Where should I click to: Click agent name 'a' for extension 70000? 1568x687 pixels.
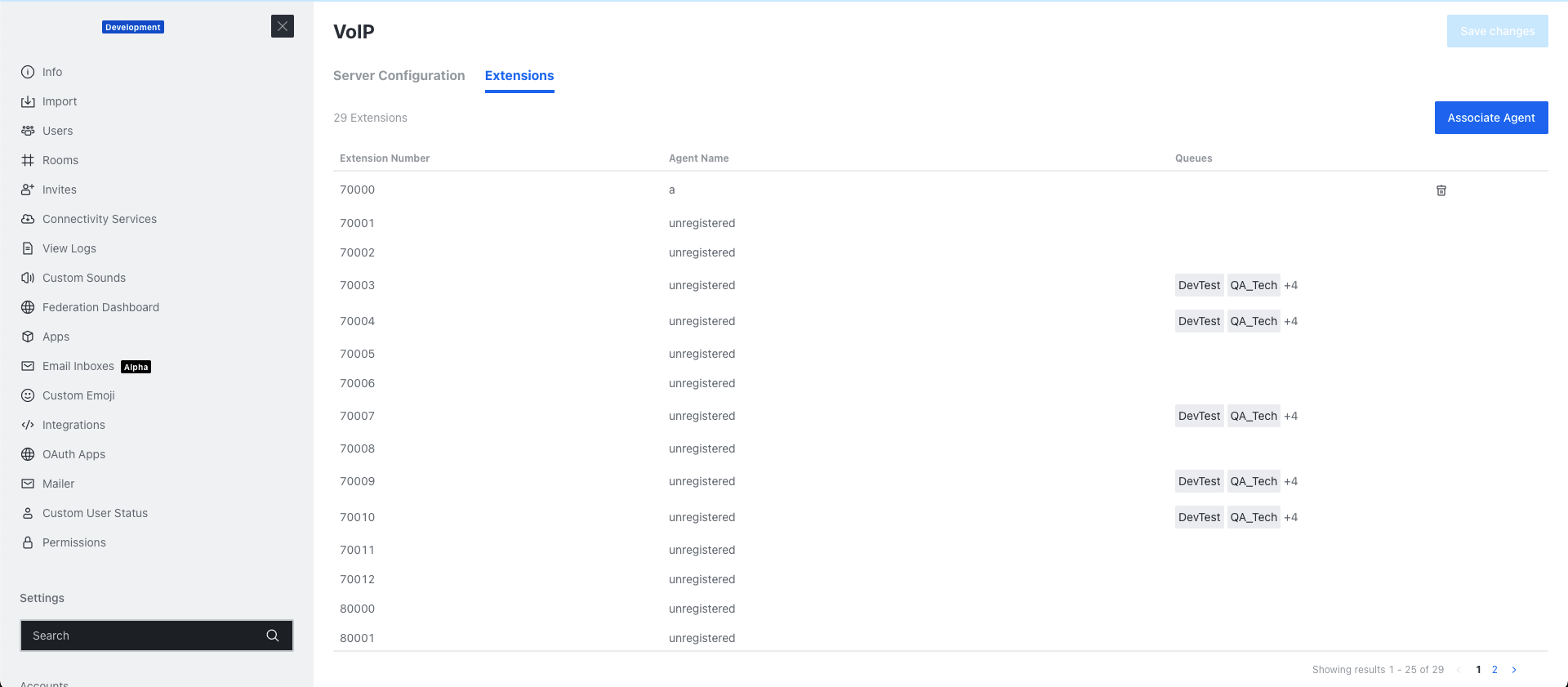point(672,190)
